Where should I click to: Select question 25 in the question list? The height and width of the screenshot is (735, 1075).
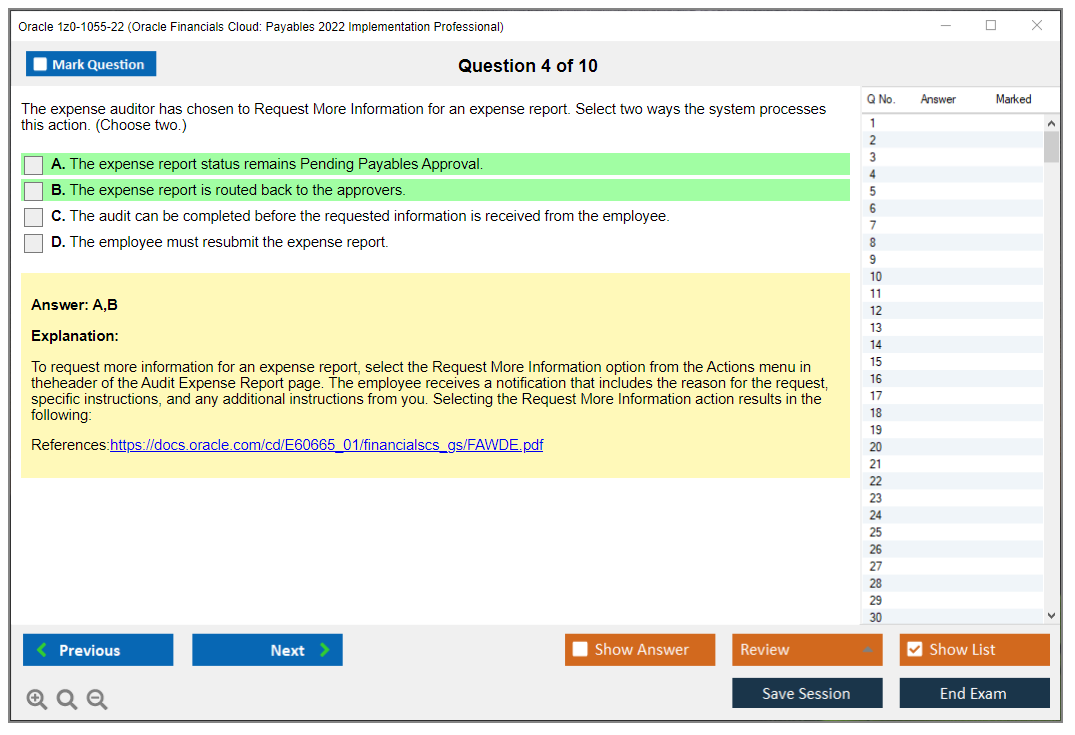[876, 532]
